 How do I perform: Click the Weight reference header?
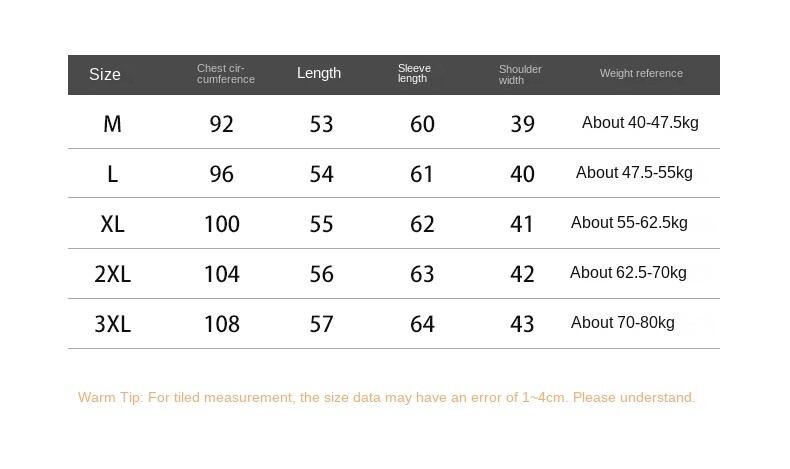[x=641, y=73]
